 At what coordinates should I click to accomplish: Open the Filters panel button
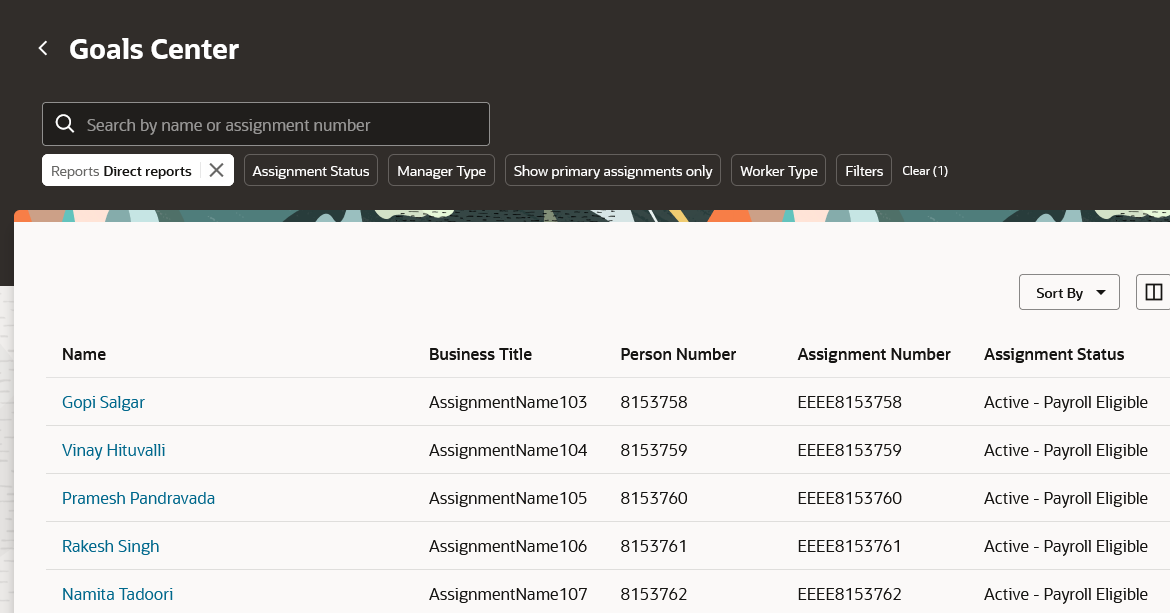(863, 171)
